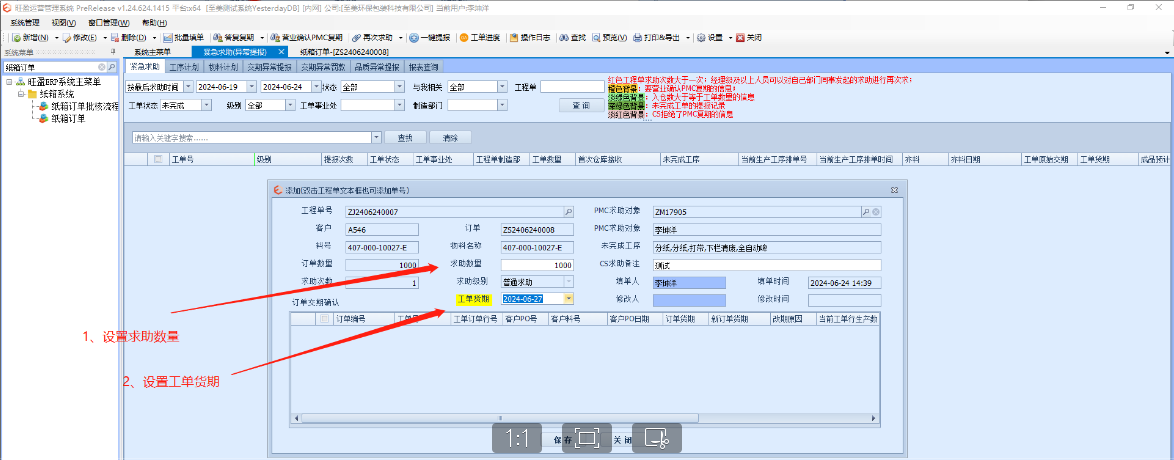Click the 预览(V) toolbar button

pyautogui.click(x=609, y=37)
